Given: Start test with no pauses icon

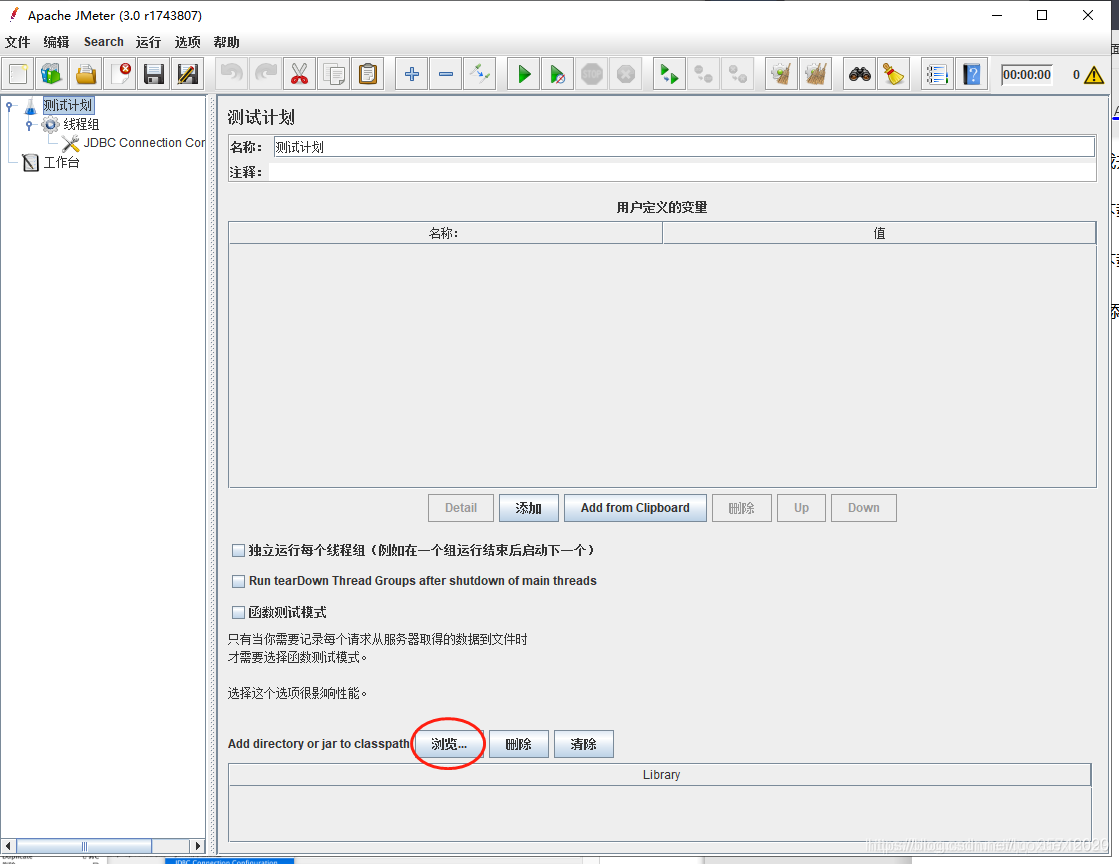Looking at the screenshot, I should click(x=557, y=74).
